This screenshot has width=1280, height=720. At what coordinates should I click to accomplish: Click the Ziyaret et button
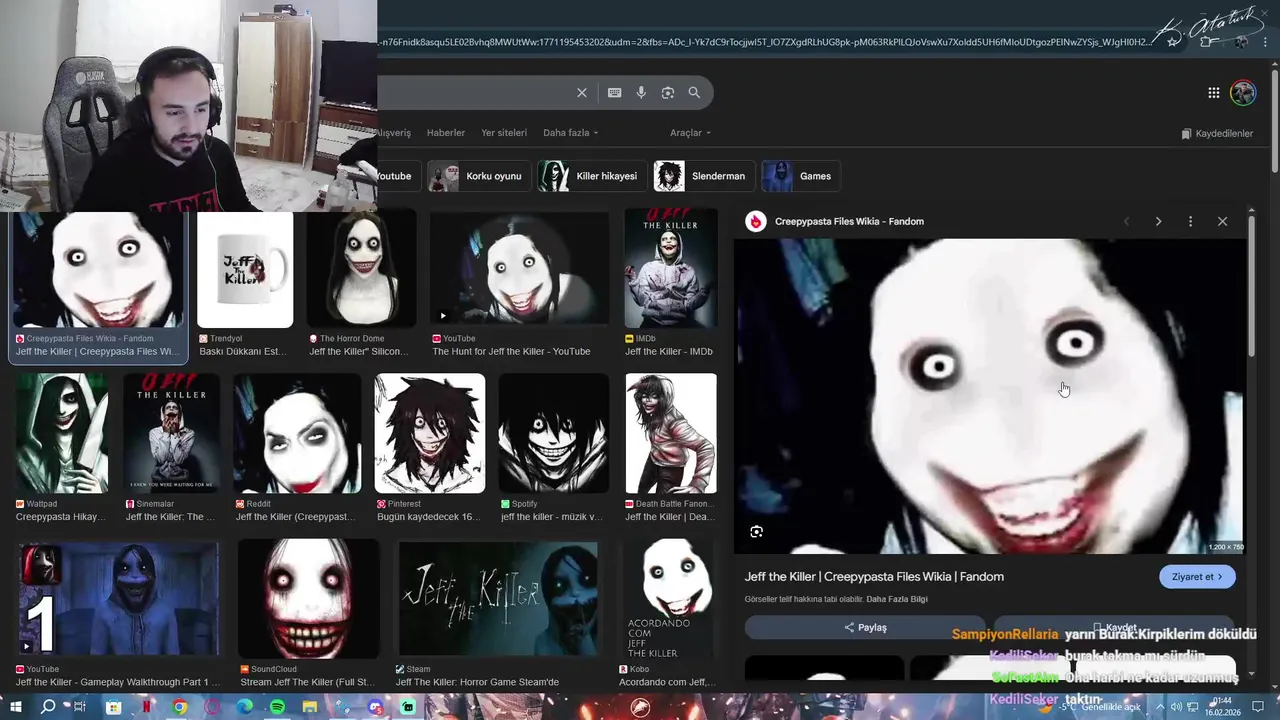pos(1197,577)
